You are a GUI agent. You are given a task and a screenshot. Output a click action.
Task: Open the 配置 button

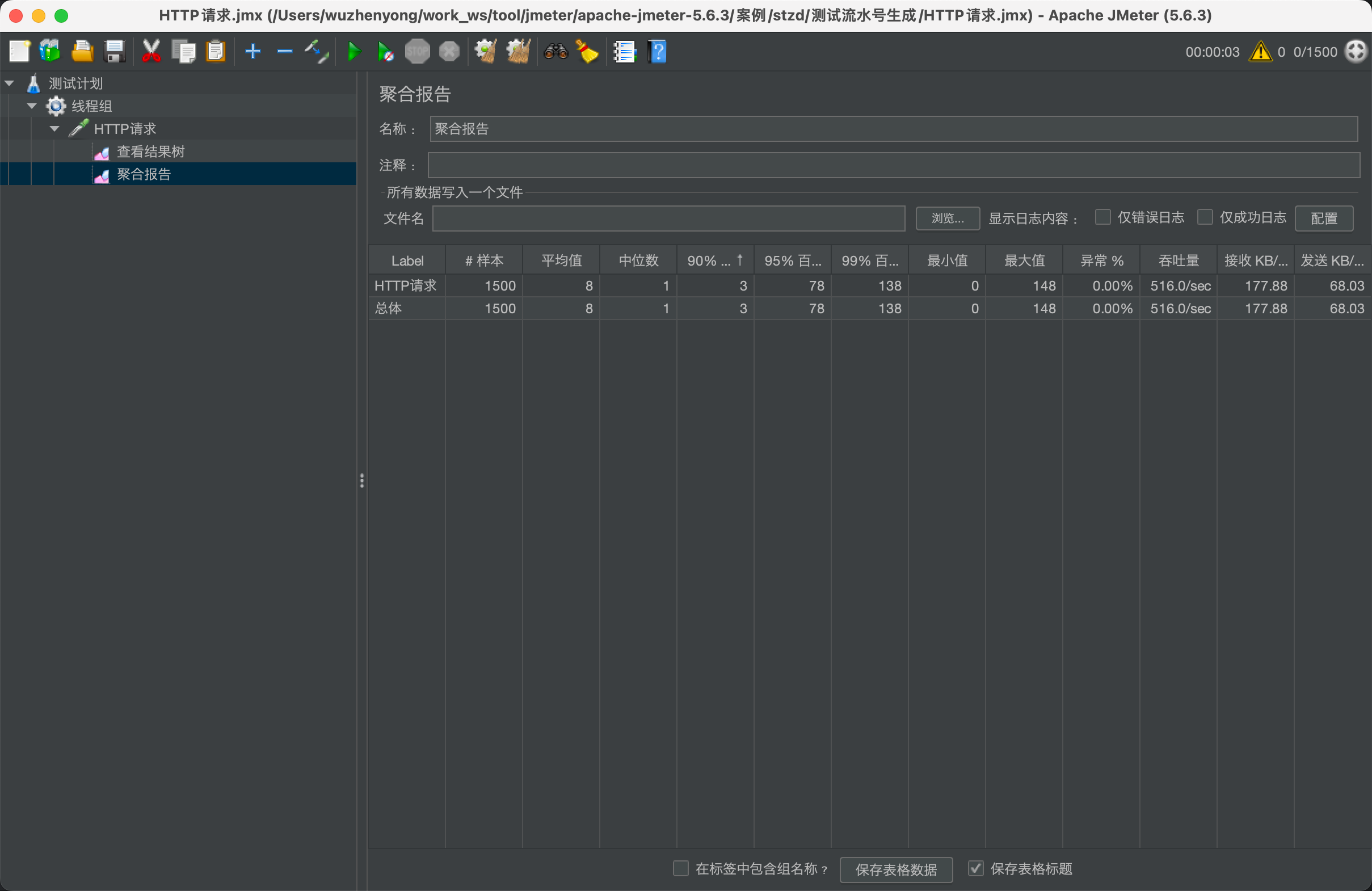point(1324,218)
